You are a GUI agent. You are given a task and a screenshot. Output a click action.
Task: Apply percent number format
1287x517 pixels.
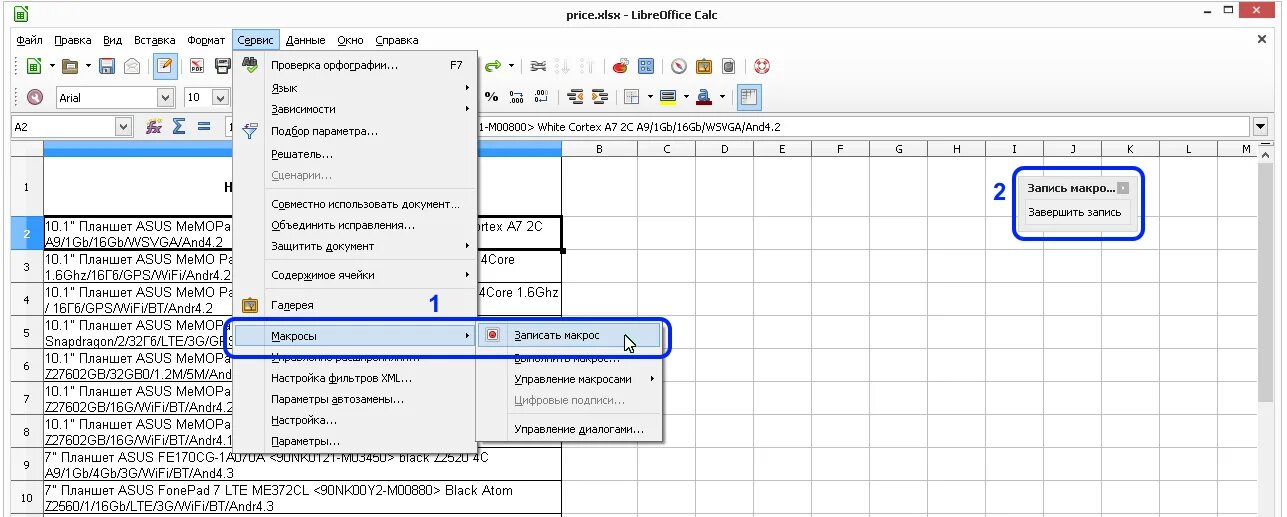[491, 97]
